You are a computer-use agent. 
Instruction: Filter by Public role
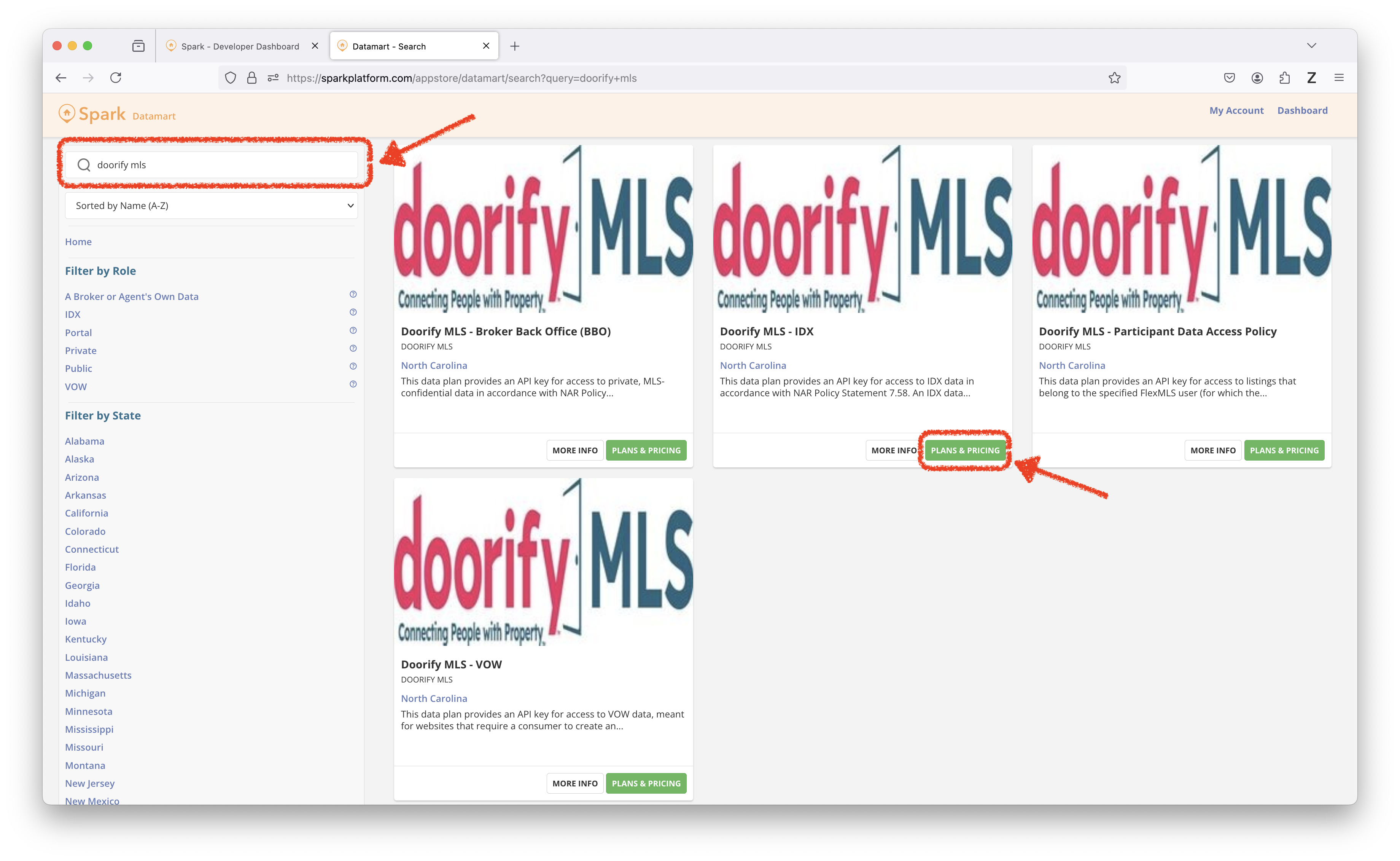pos(78,368)
